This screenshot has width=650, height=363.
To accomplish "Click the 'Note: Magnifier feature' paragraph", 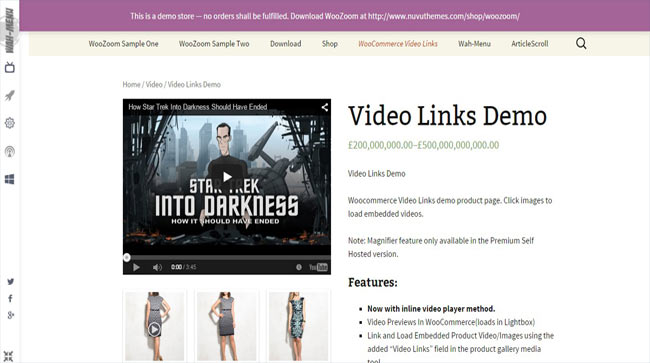I will pos(441,247).
